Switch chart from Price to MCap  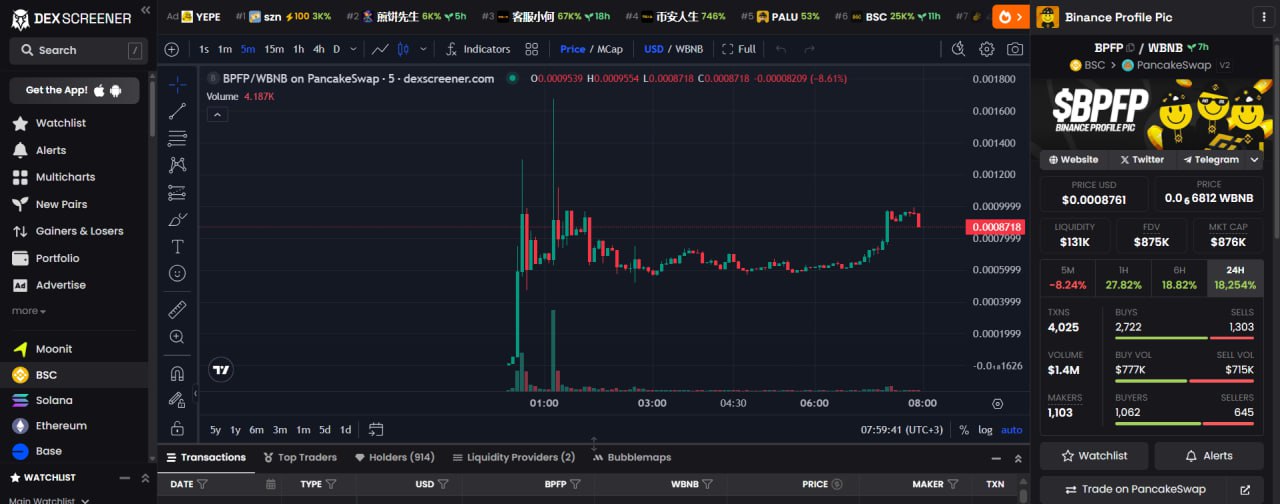pos(610,49)
